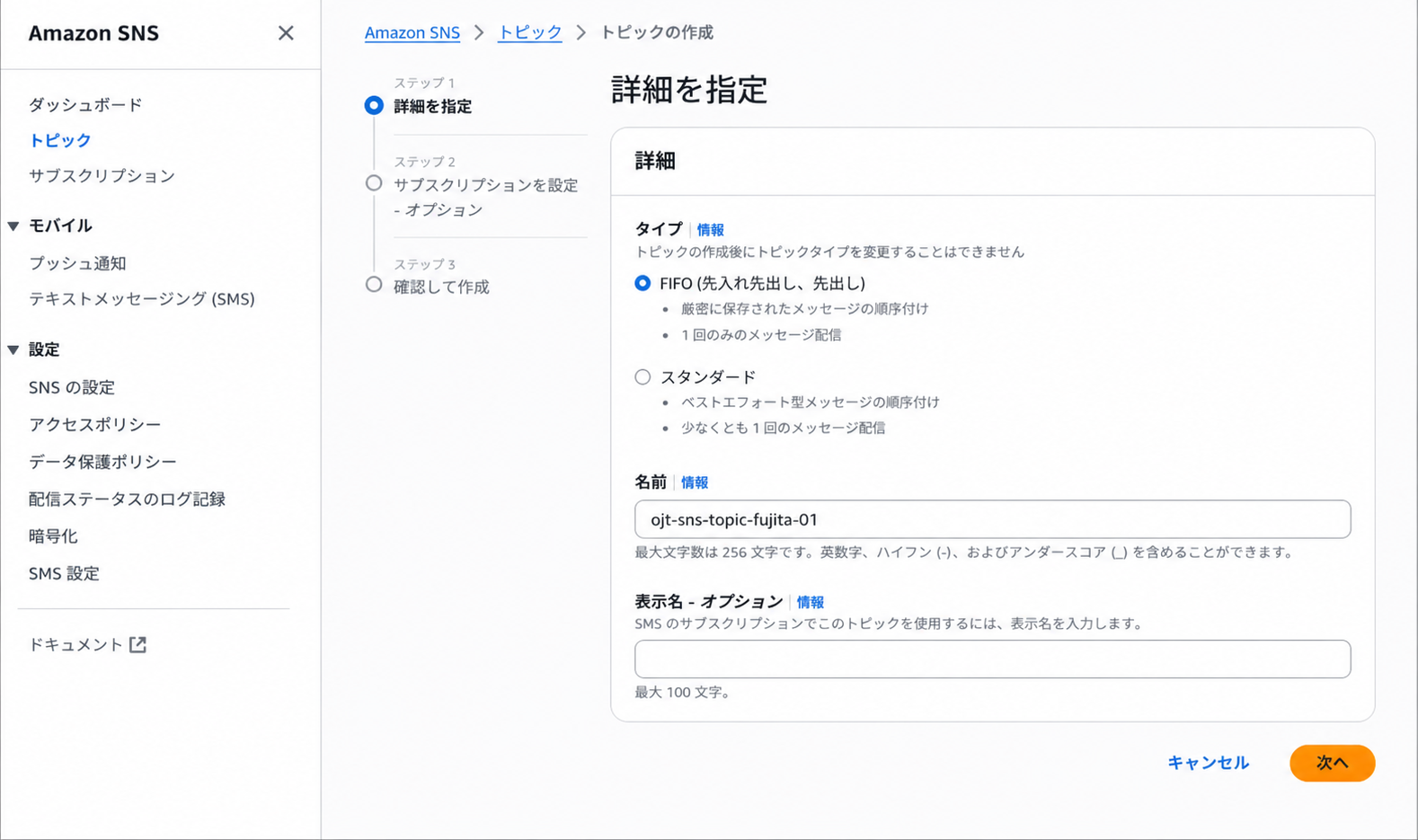This screenshot has height=840, width=1418.
Task: Click the ベストエフォート型メッセージの順序付け bullet text
Action: click(x=811, y=402)
